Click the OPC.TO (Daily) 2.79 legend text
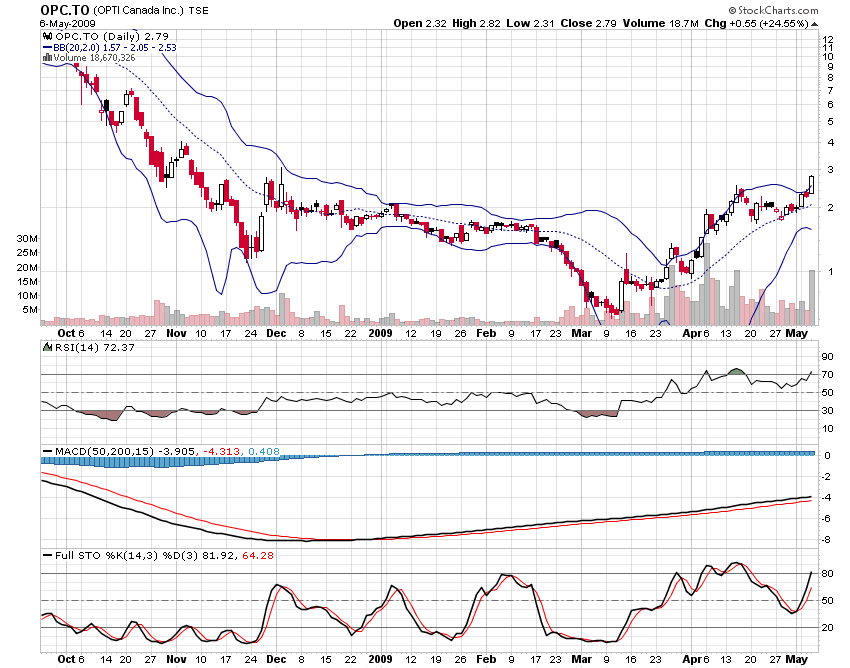 point(112,36)
